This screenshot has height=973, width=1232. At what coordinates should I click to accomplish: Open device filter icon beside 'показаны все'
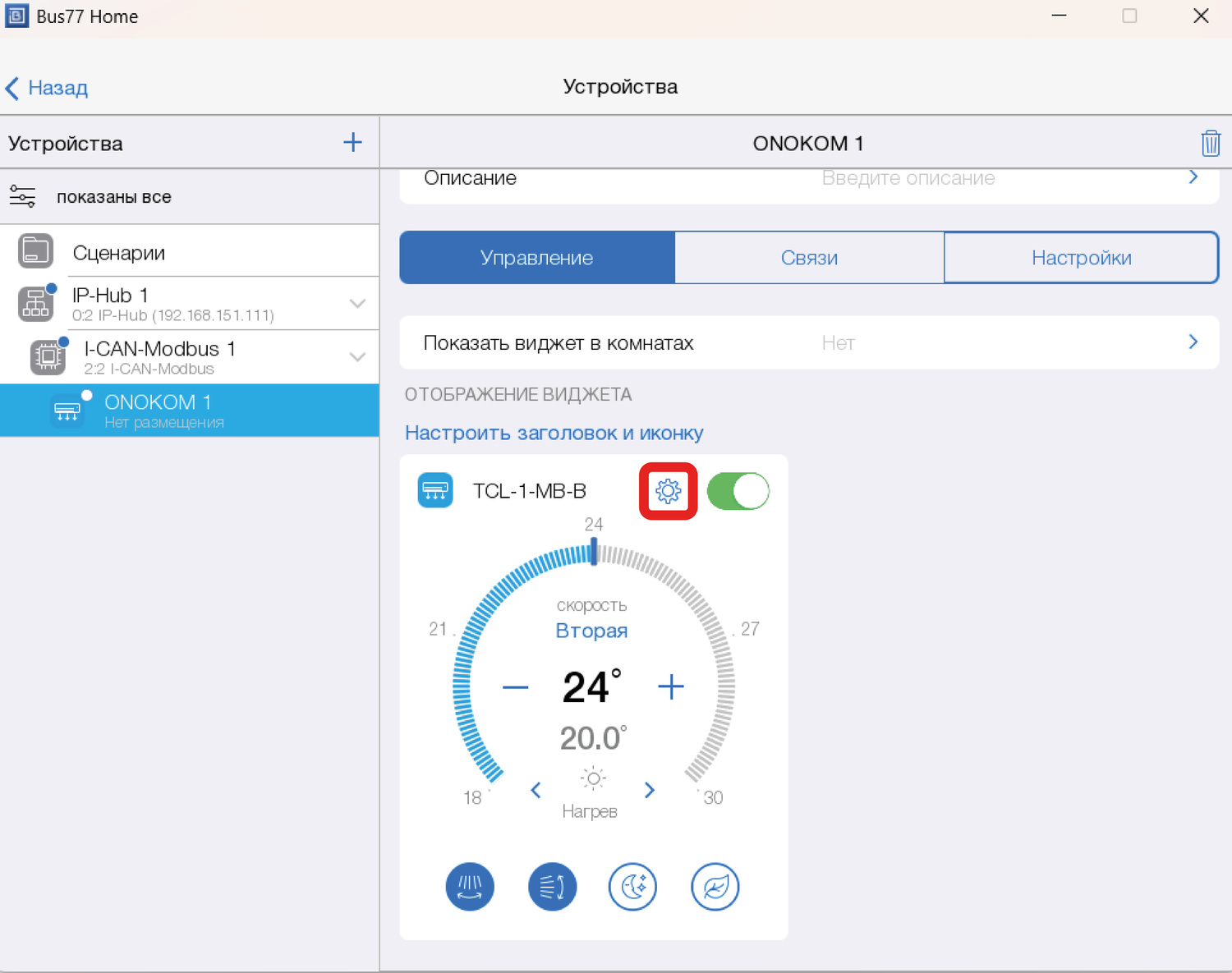pyautogui.click(x=23, y=197)
